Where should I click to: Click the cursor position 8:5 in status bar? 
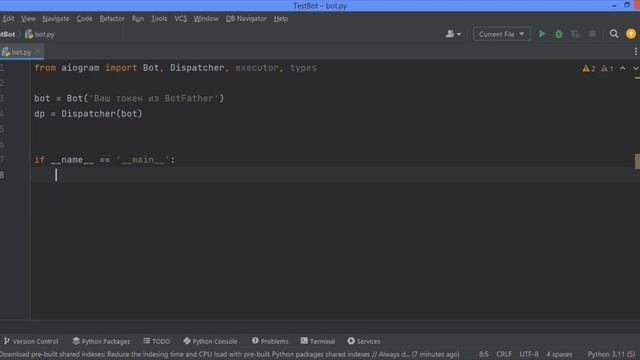[x=483, y=354]
